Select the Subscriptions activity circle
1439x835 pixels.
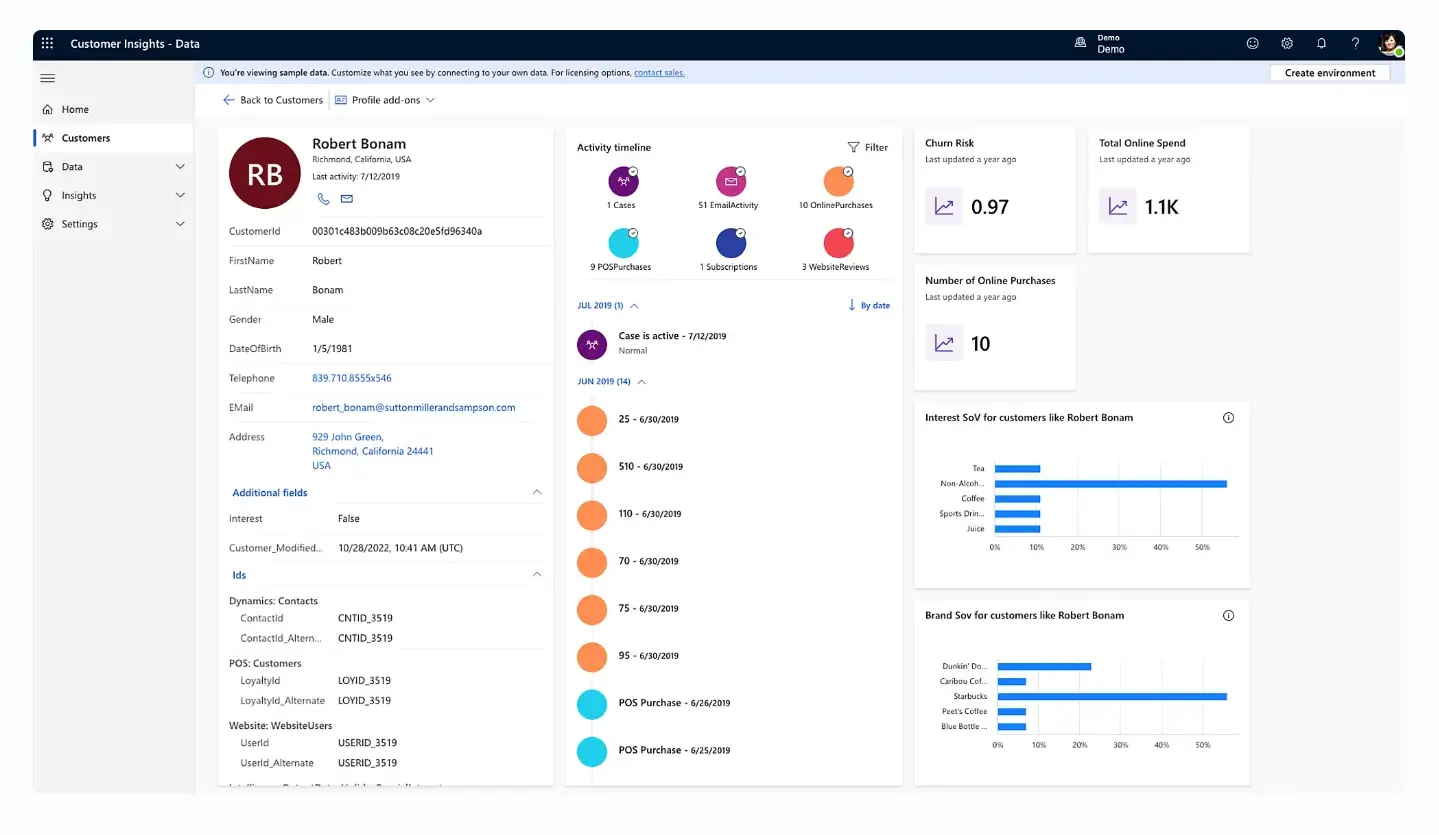pyautogui.click(x=731, y=243)
